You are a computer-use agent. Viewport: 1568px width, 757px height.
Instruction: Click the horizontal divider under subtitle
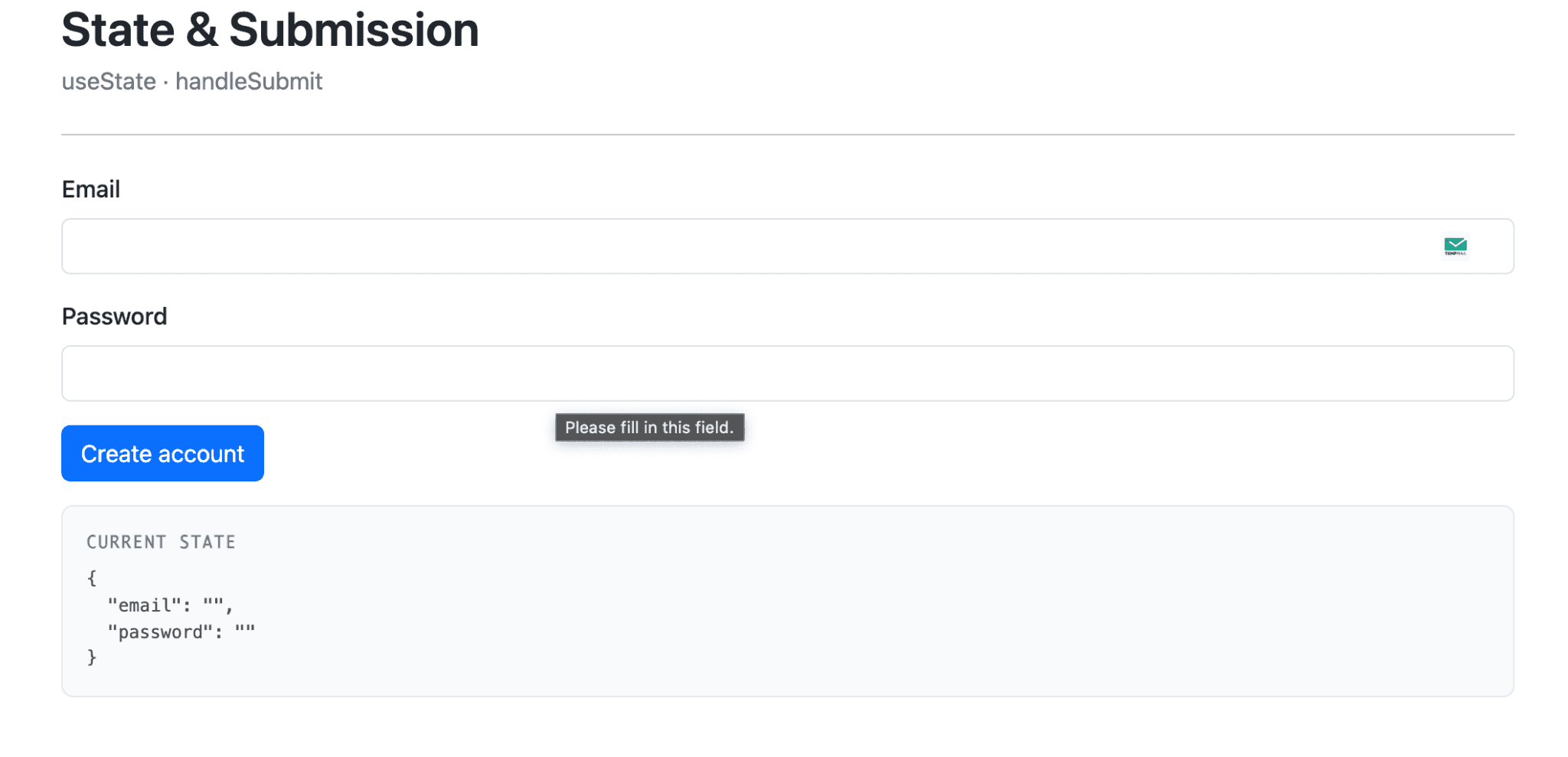pyautogui.click(x=788, y=135)
